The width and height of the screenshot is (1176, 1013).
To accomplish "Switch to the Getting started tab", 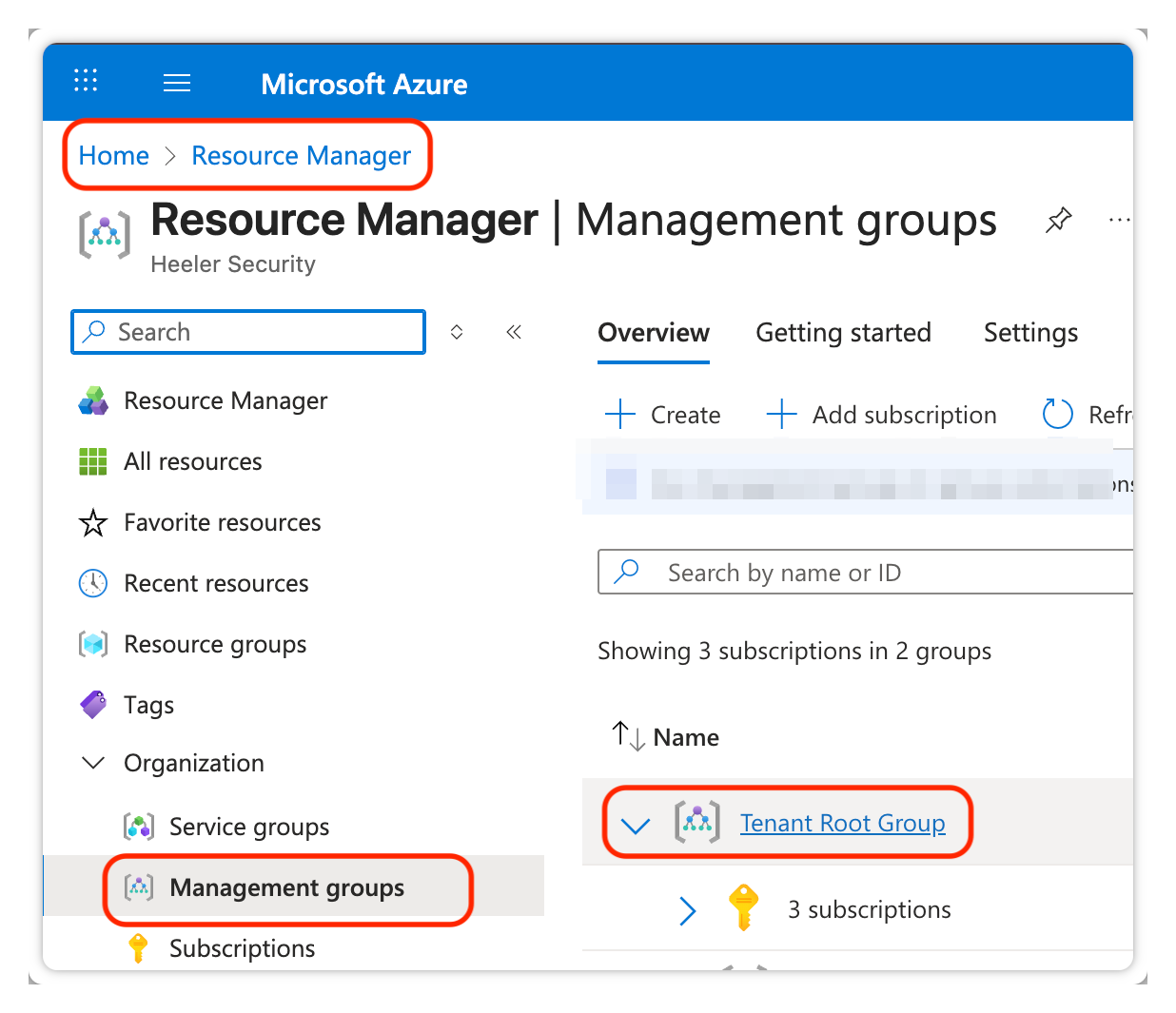I will click(x=844, y=332).
